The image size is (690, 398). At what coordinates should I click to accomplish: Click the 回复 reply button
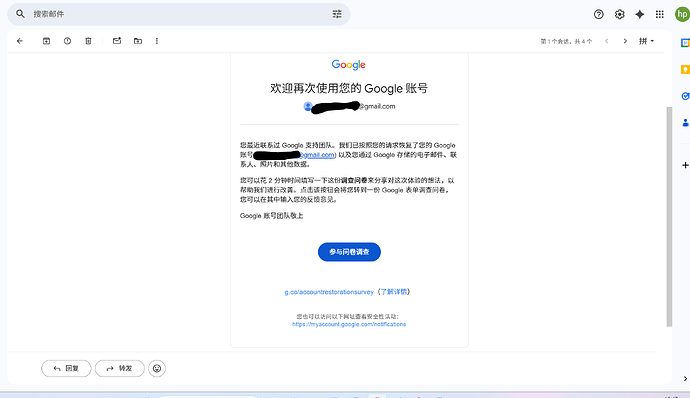pos(66,369)
